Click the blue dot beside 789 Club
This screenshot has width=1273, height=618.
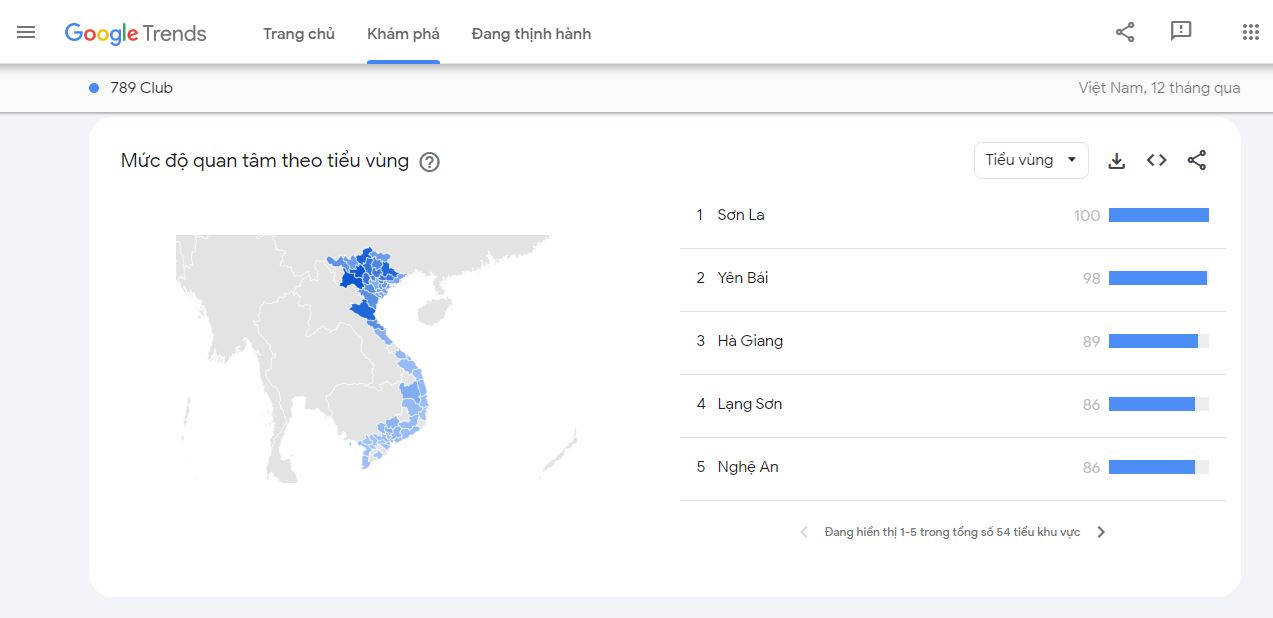(x=94, y=88)
